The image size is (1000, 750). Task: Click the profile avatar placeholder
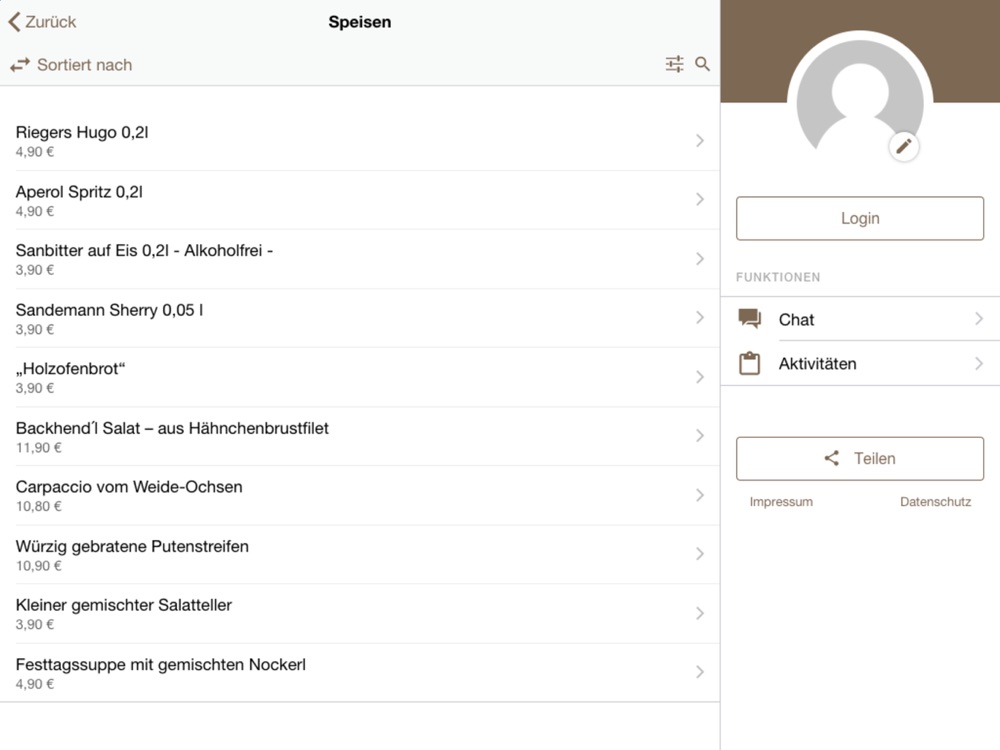tap(860, 96)
